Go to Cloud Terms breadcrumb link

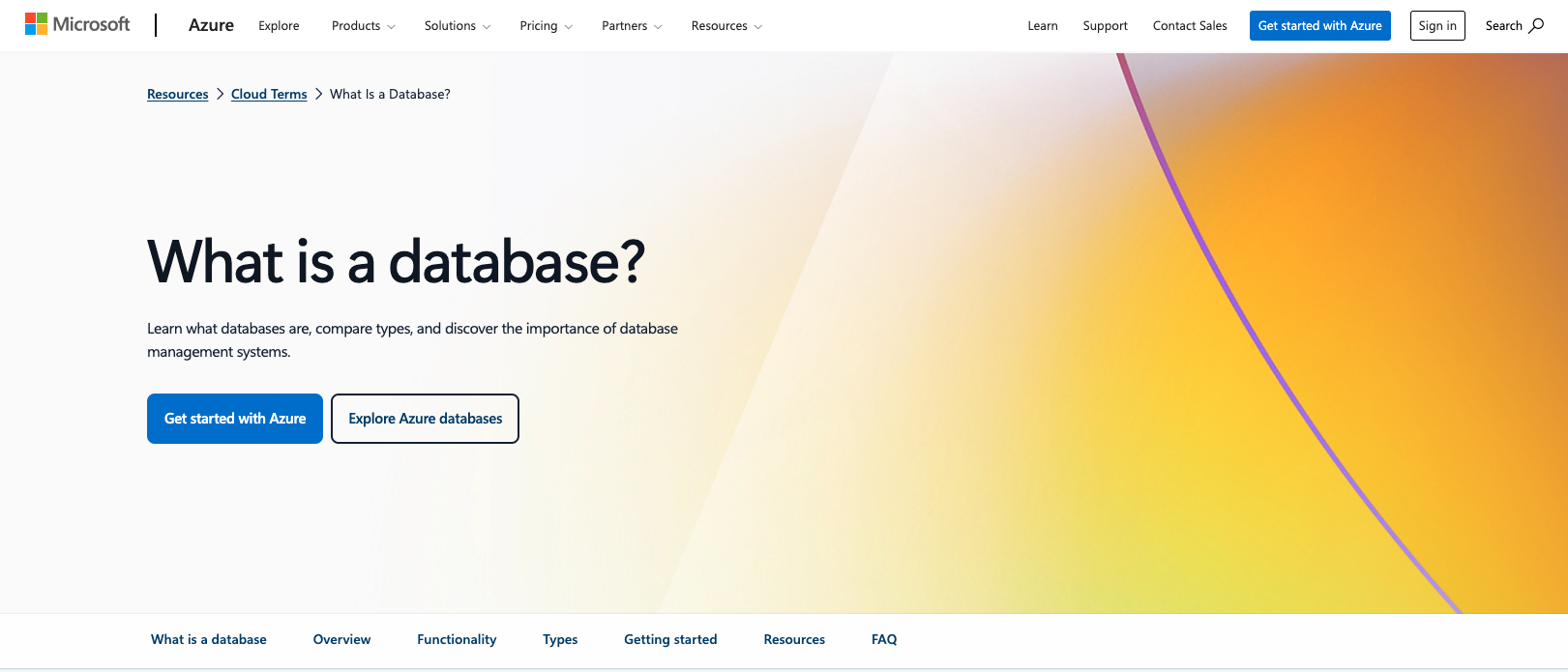pyautogui.click(x=269, y=94)
